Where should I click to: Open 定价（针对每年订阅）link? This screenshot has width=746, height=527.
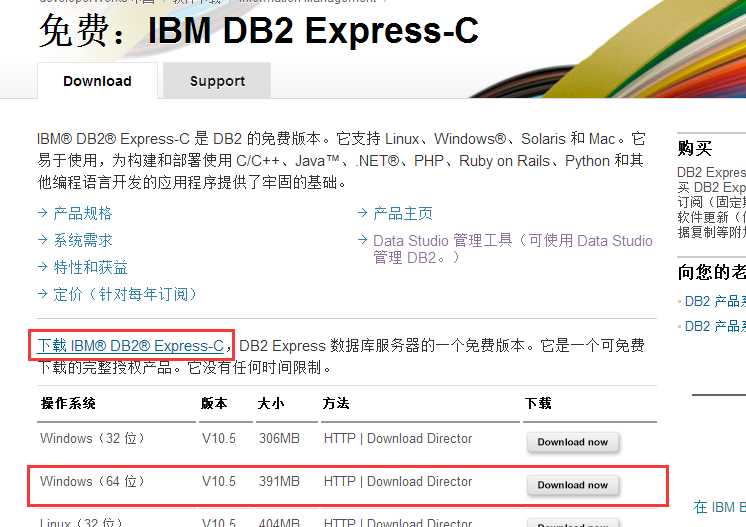tap(125, 294)
